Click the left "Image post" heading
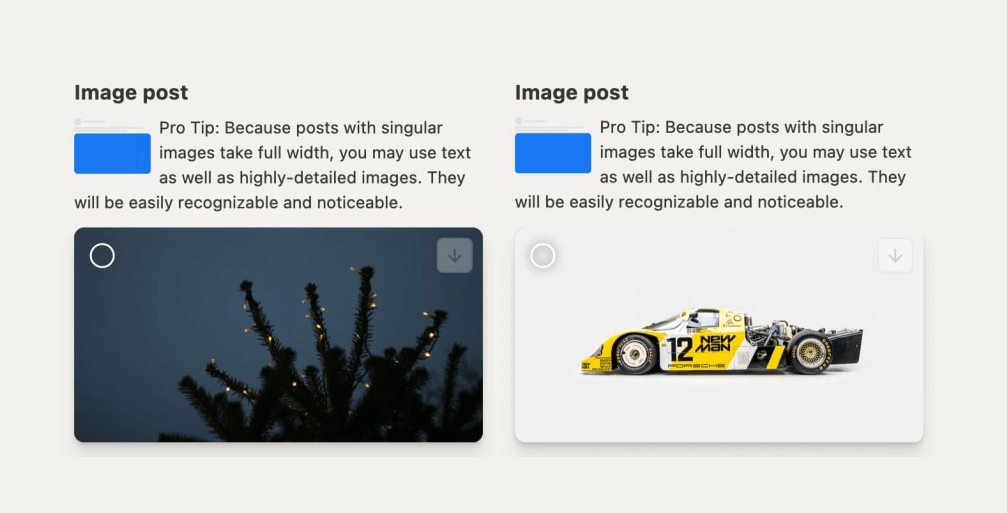 click(x=131, y=92)
